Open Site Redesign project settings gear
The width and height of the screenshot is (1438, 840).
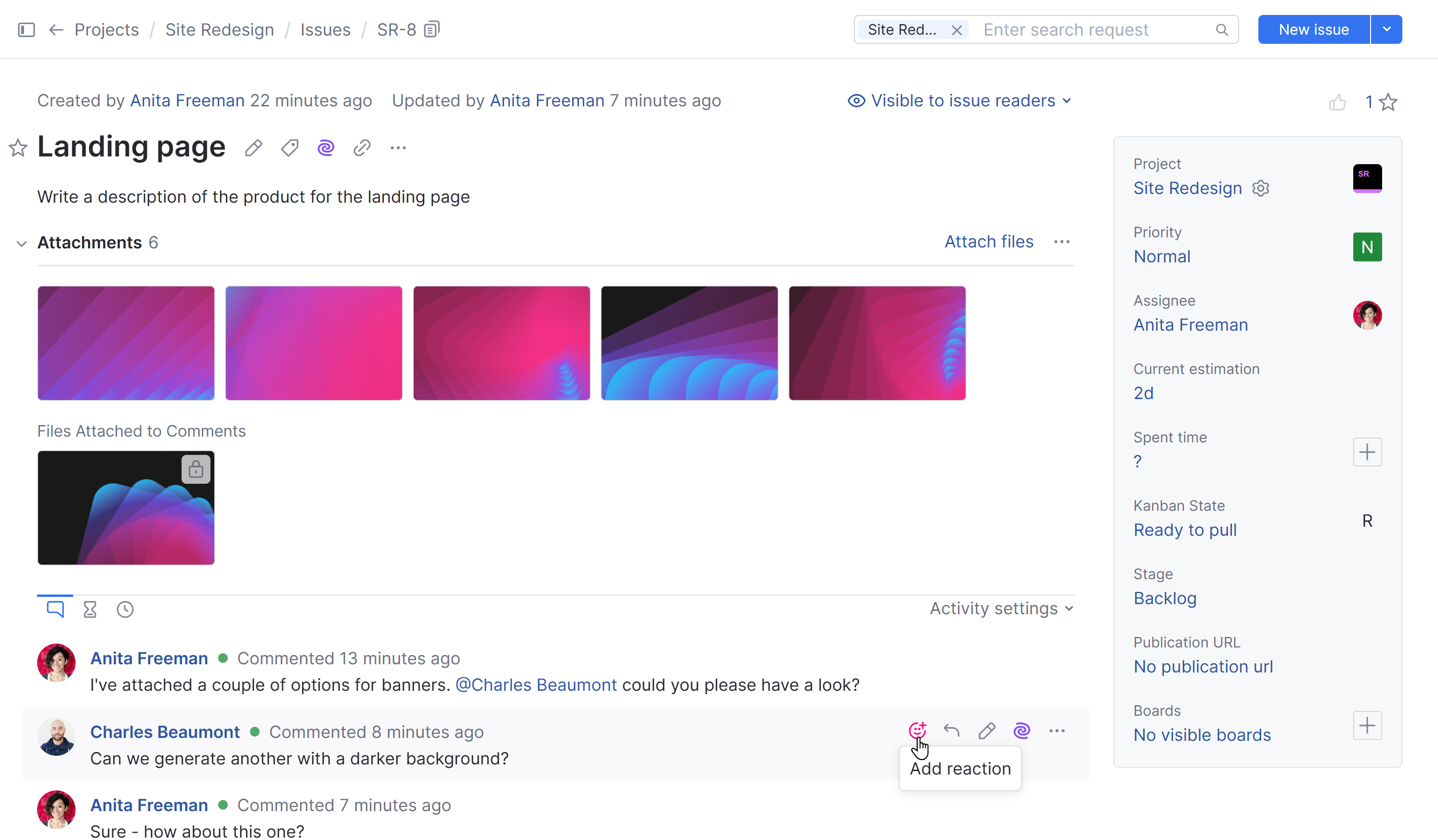point(1261,188)
